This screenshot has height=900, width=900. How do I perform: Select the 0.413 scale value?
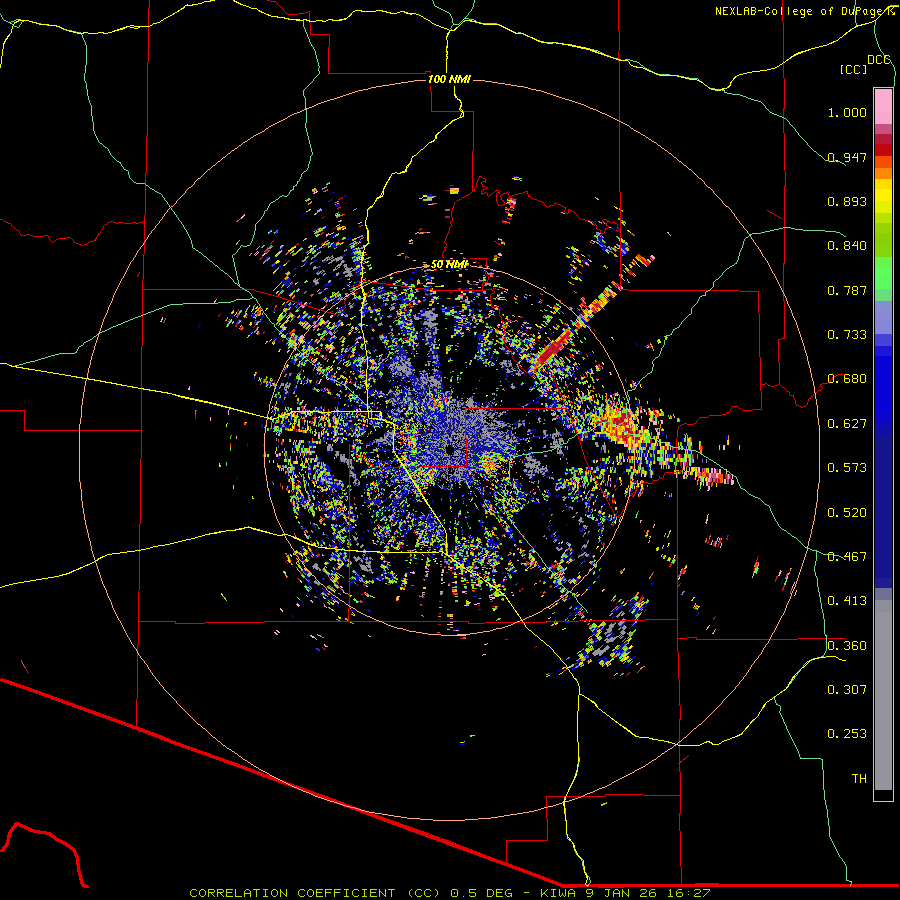847,601
